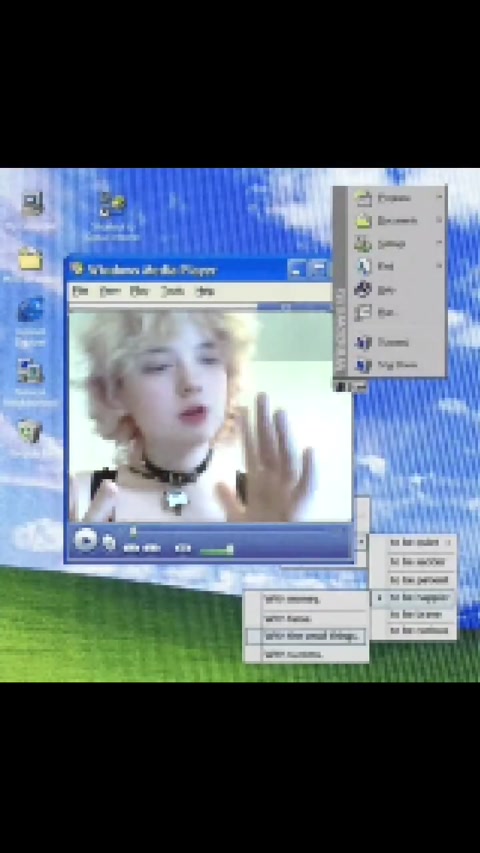Click the Run icon in Start menu
480x853 pixels.
[362, 313]
